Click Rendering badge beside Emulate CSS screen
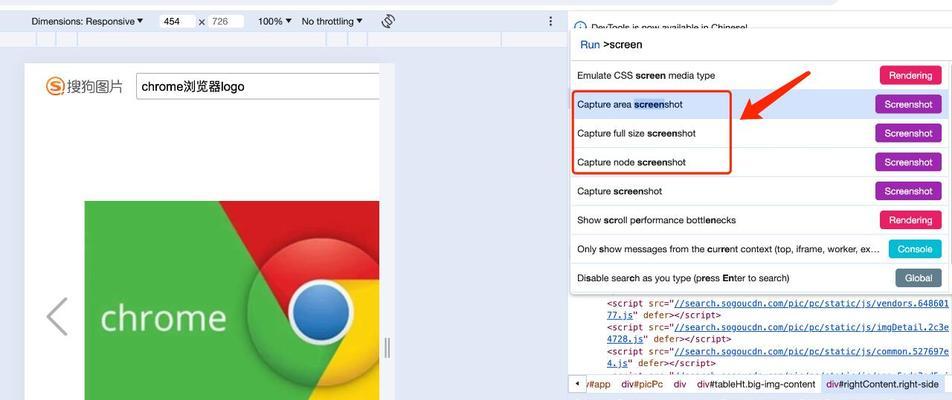The width and height of the screenshot is (952, 400). click(x=910, y=75)
